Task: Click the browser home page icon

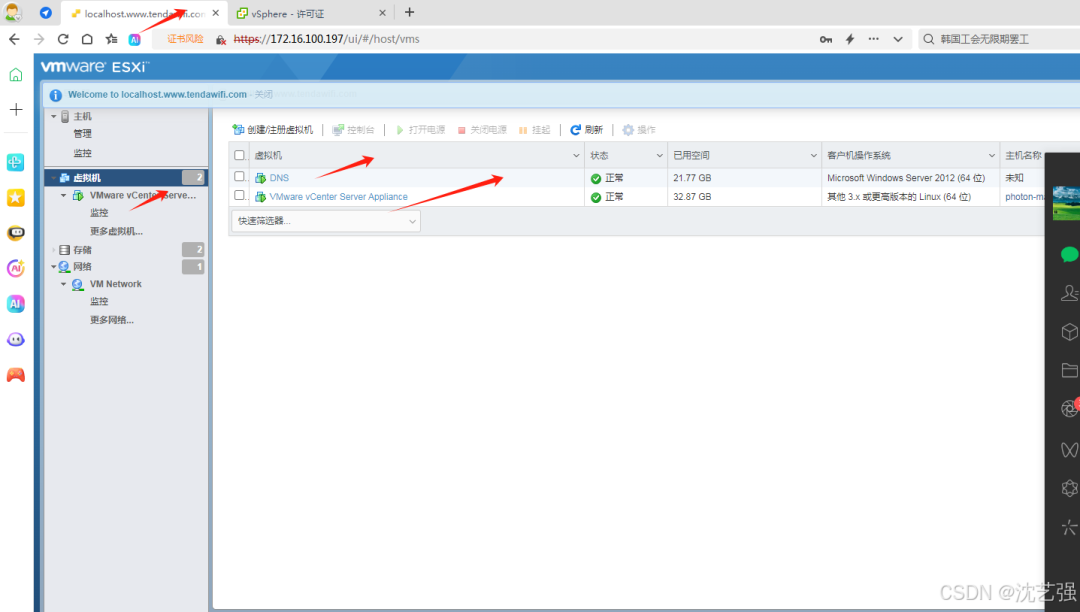Action: (87, 39)
